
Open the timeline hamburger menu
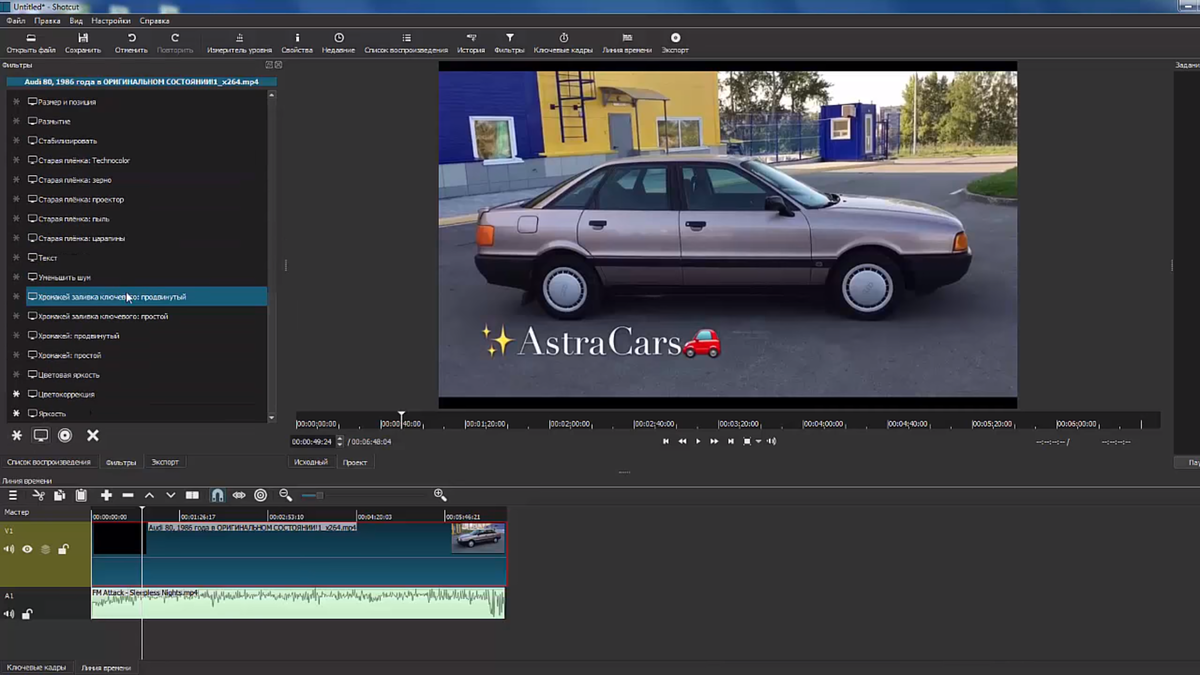(x=13, y=495)
